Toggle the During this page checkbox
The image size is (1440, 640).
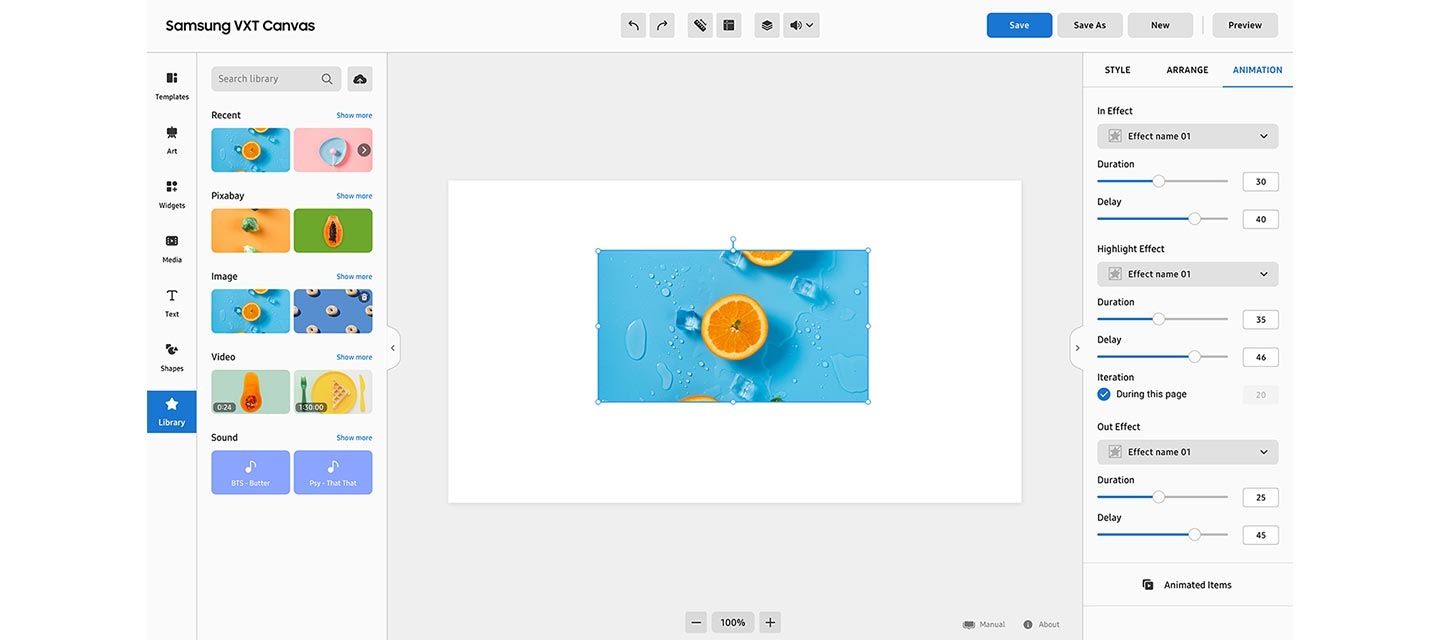point(1104,394)
